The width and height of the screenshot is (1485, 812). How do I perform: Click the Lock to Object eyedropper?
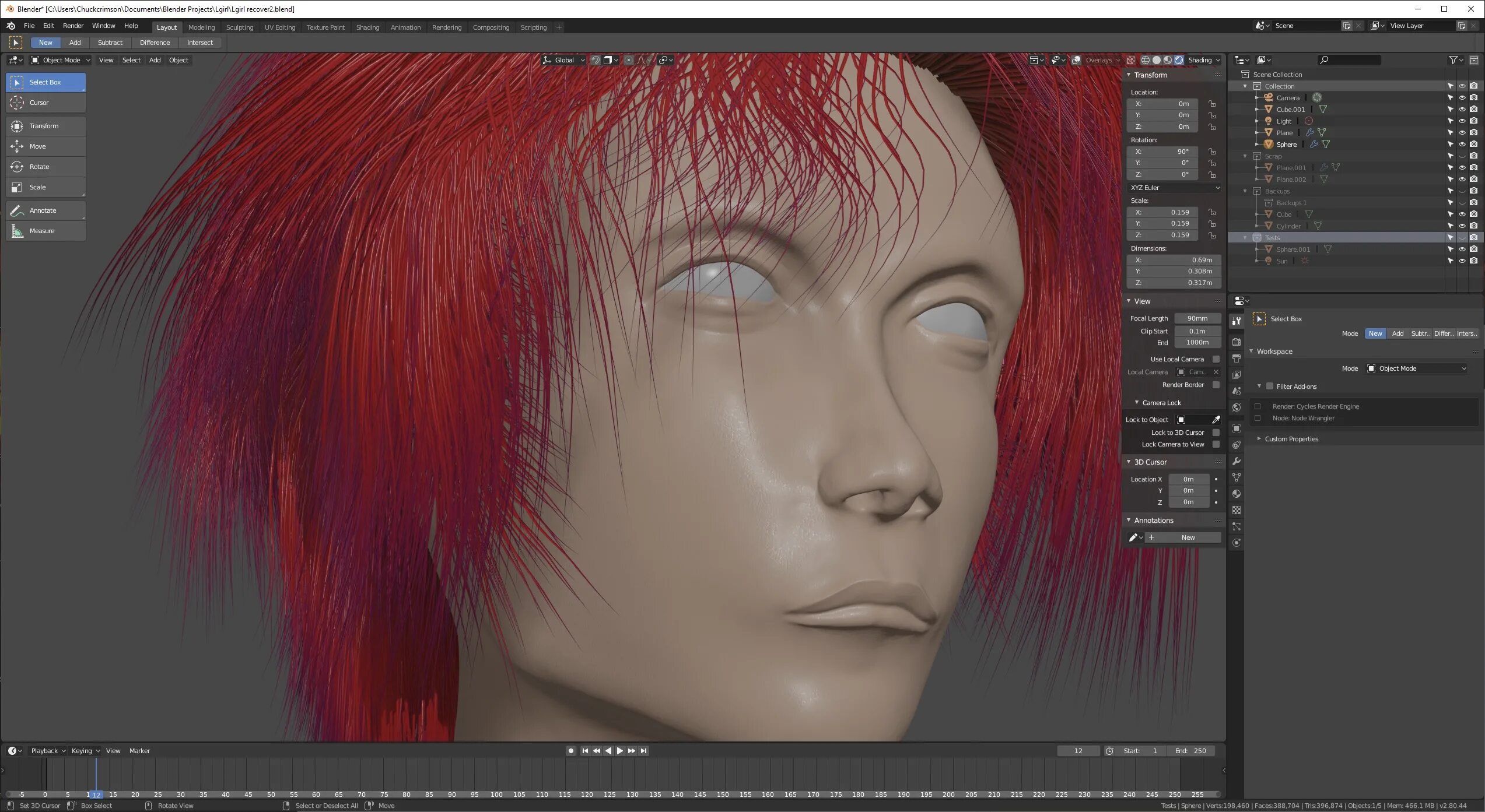(1216, 420)
